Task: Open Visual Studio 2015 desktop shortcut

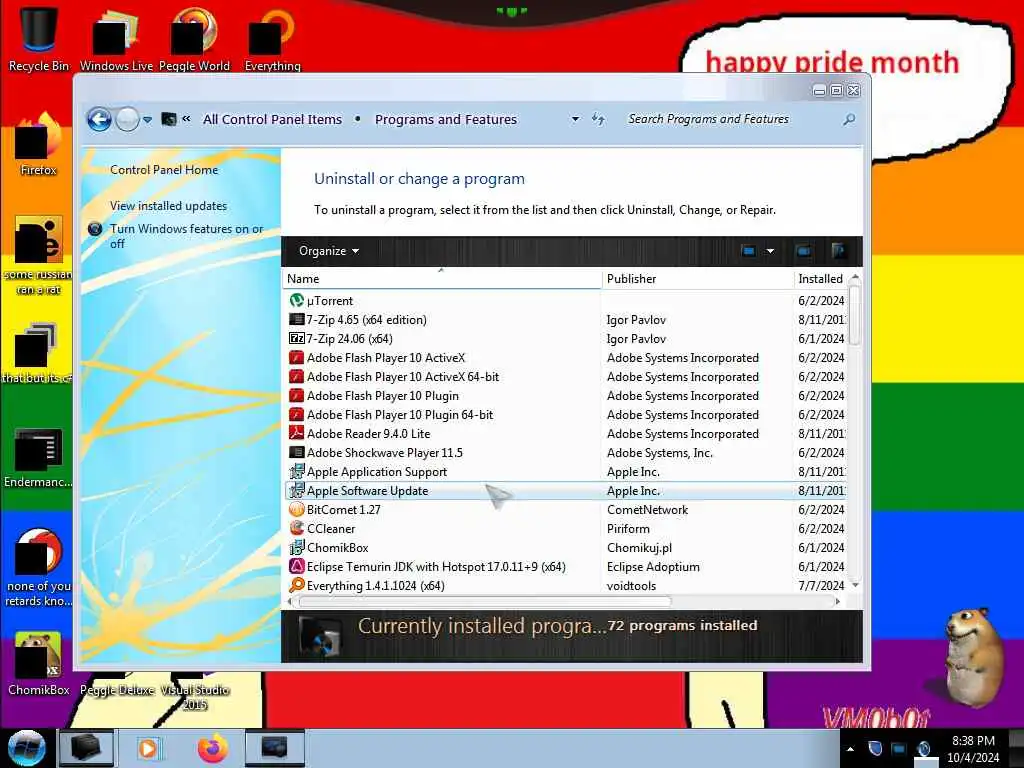Action: pos(195,692)
